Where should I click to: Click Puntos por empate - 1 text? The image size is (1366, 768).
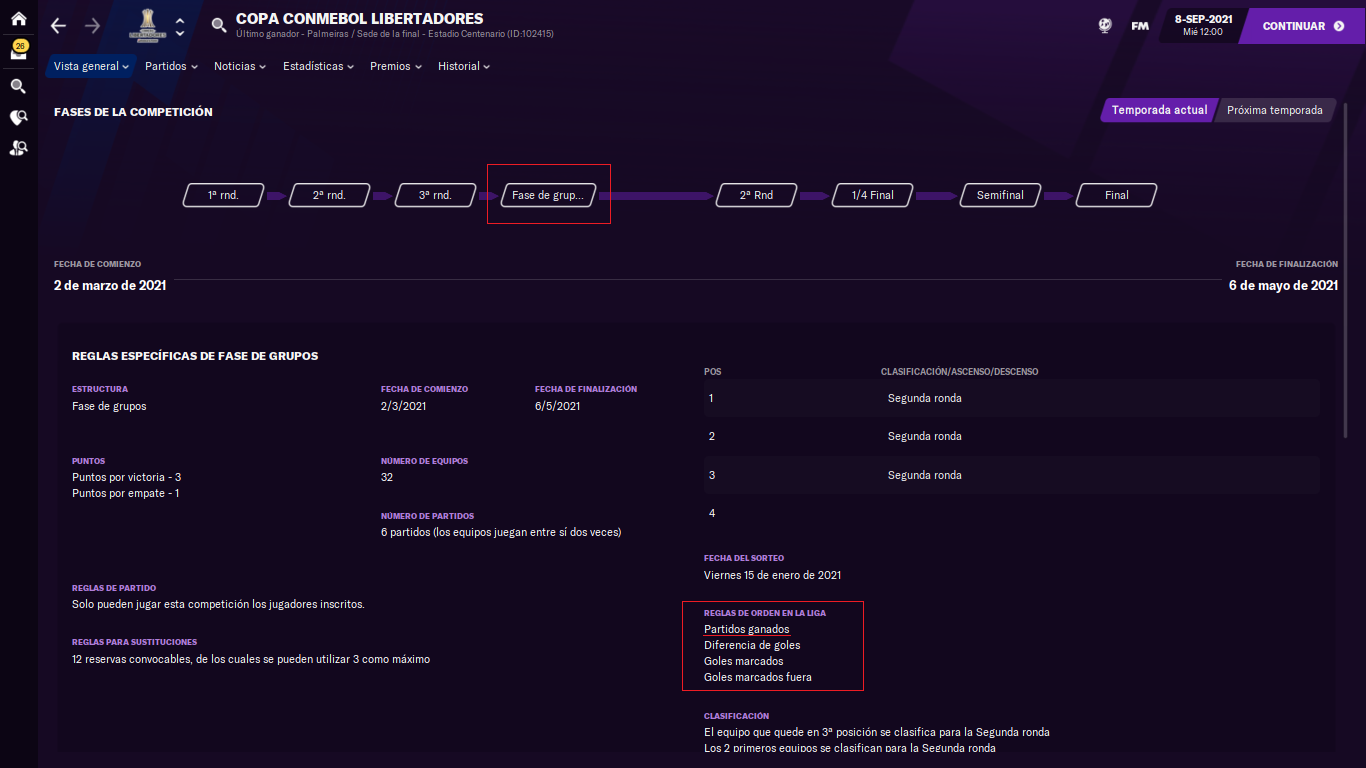tap(125, 493)
